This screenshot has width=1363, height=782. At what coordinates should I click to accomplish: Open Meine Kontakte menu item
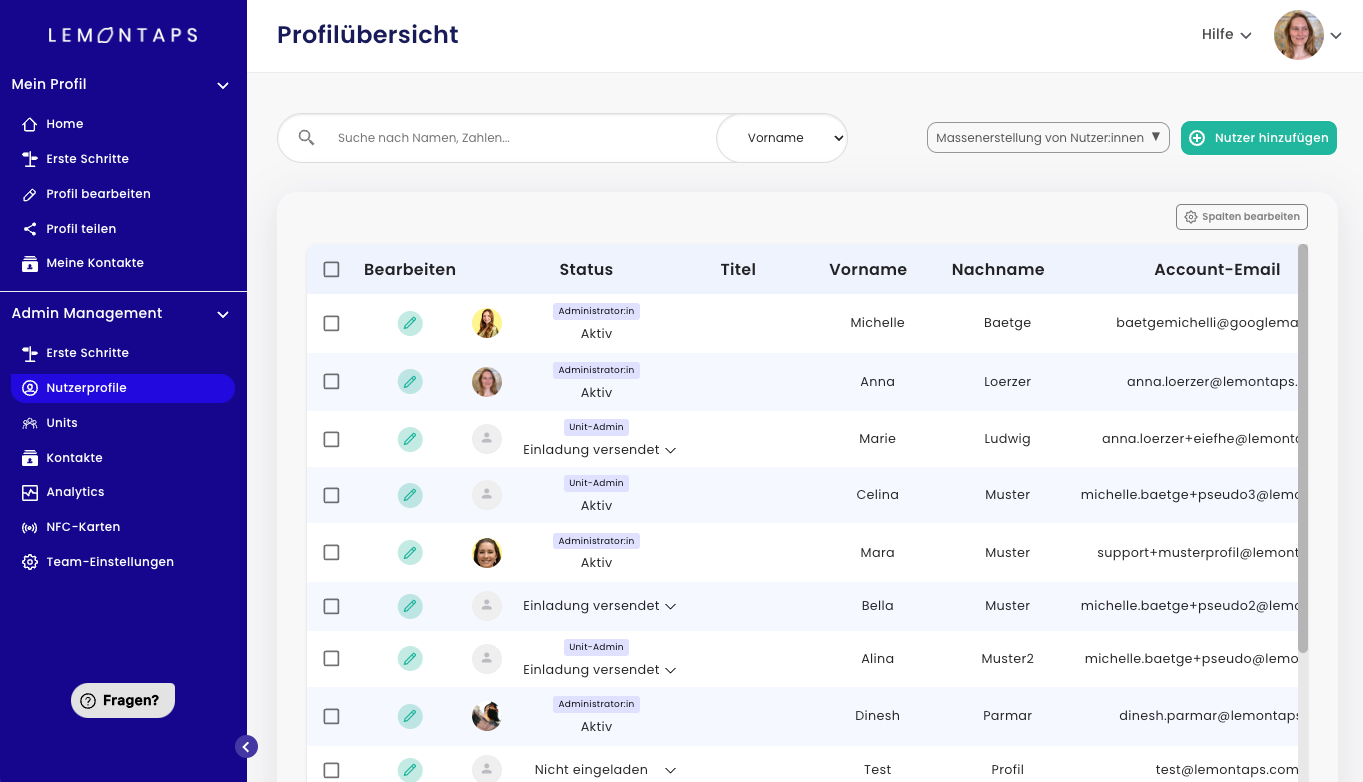95,263
